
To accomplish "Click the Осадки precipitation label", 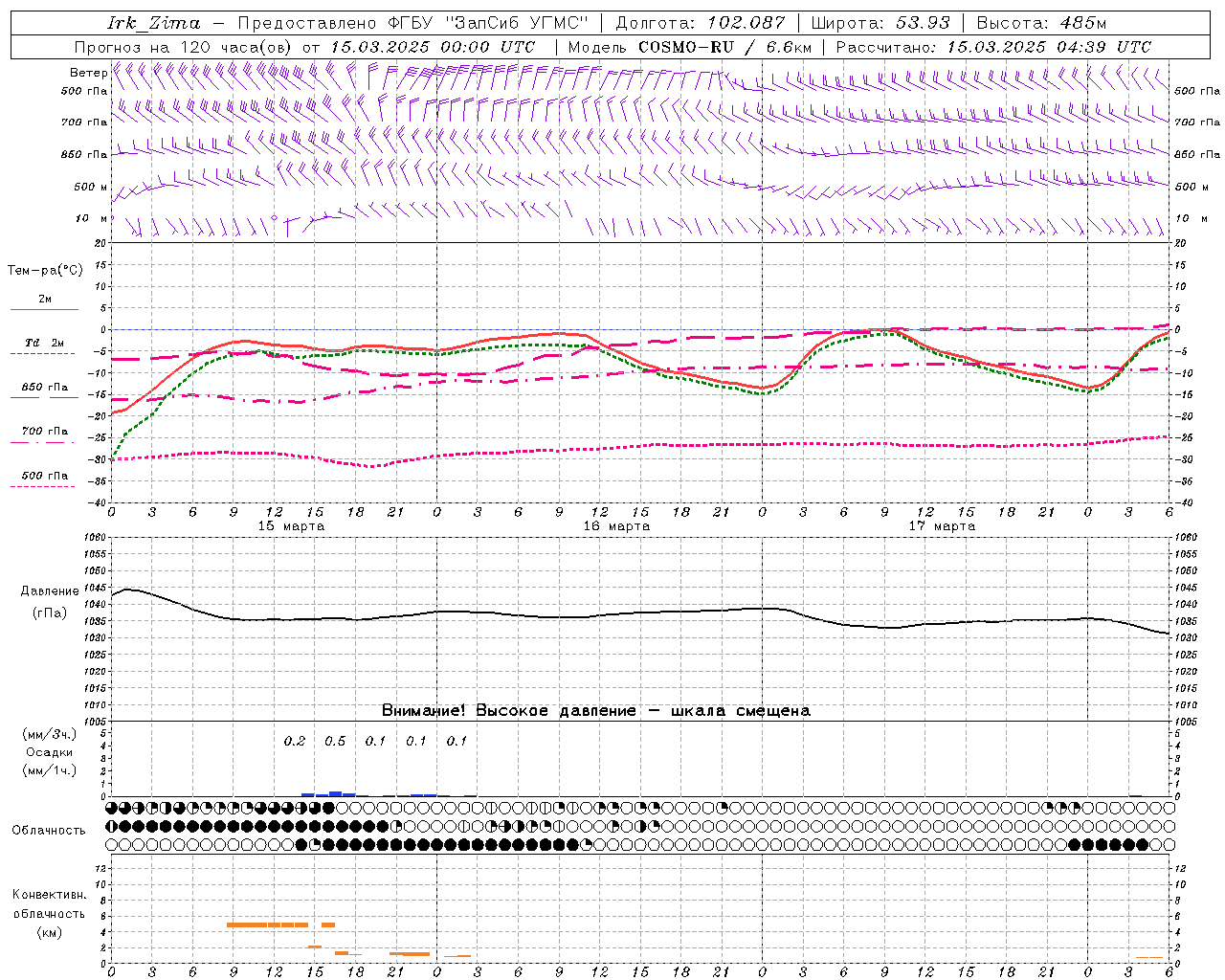I will click(x=49, y=752).
